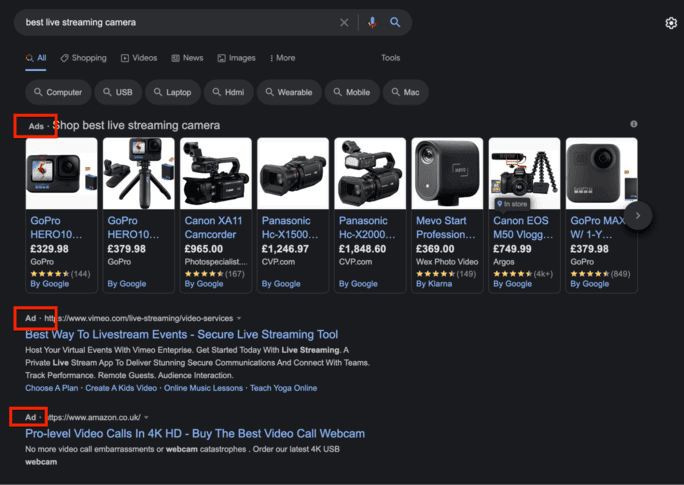Open the News tab
684x485 pixels.
click(188, 58)
